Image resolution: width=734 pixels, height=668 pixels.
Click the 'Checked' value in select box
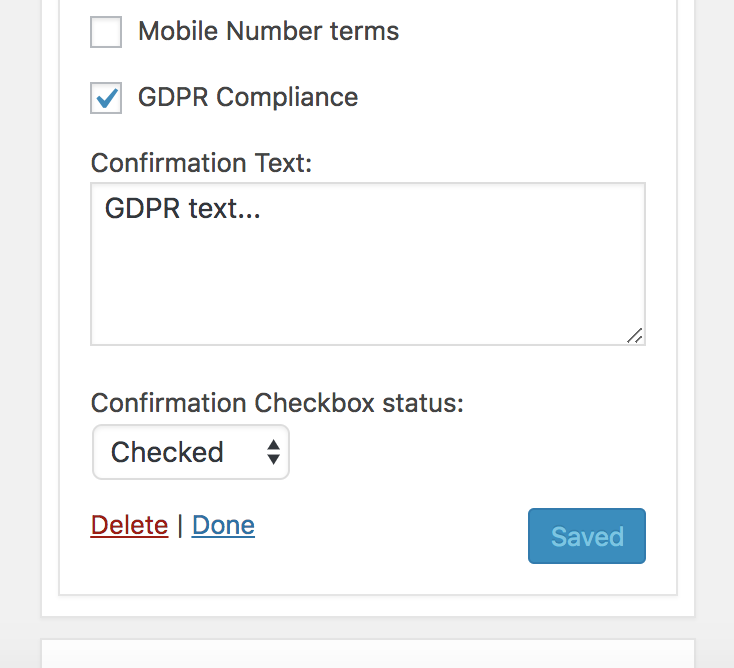pos(167,452)
